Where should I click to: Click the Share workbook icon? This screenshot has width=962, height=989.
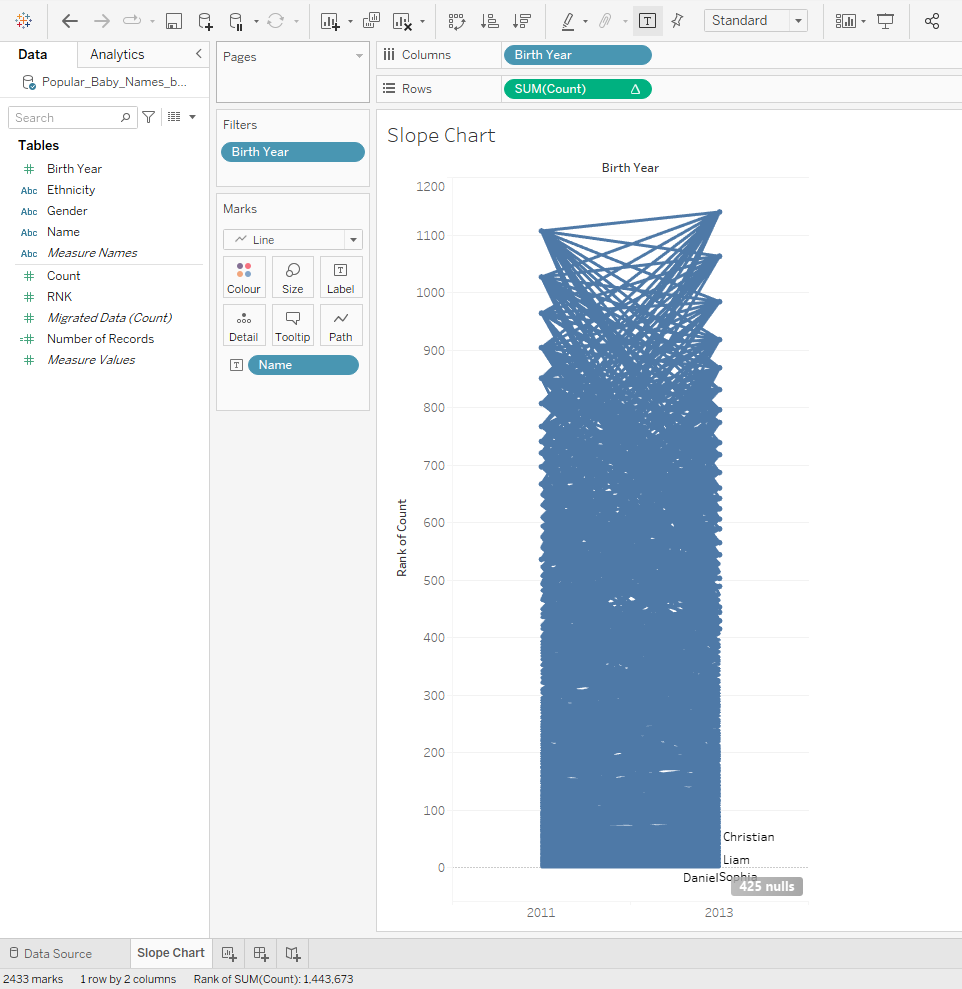932,21
